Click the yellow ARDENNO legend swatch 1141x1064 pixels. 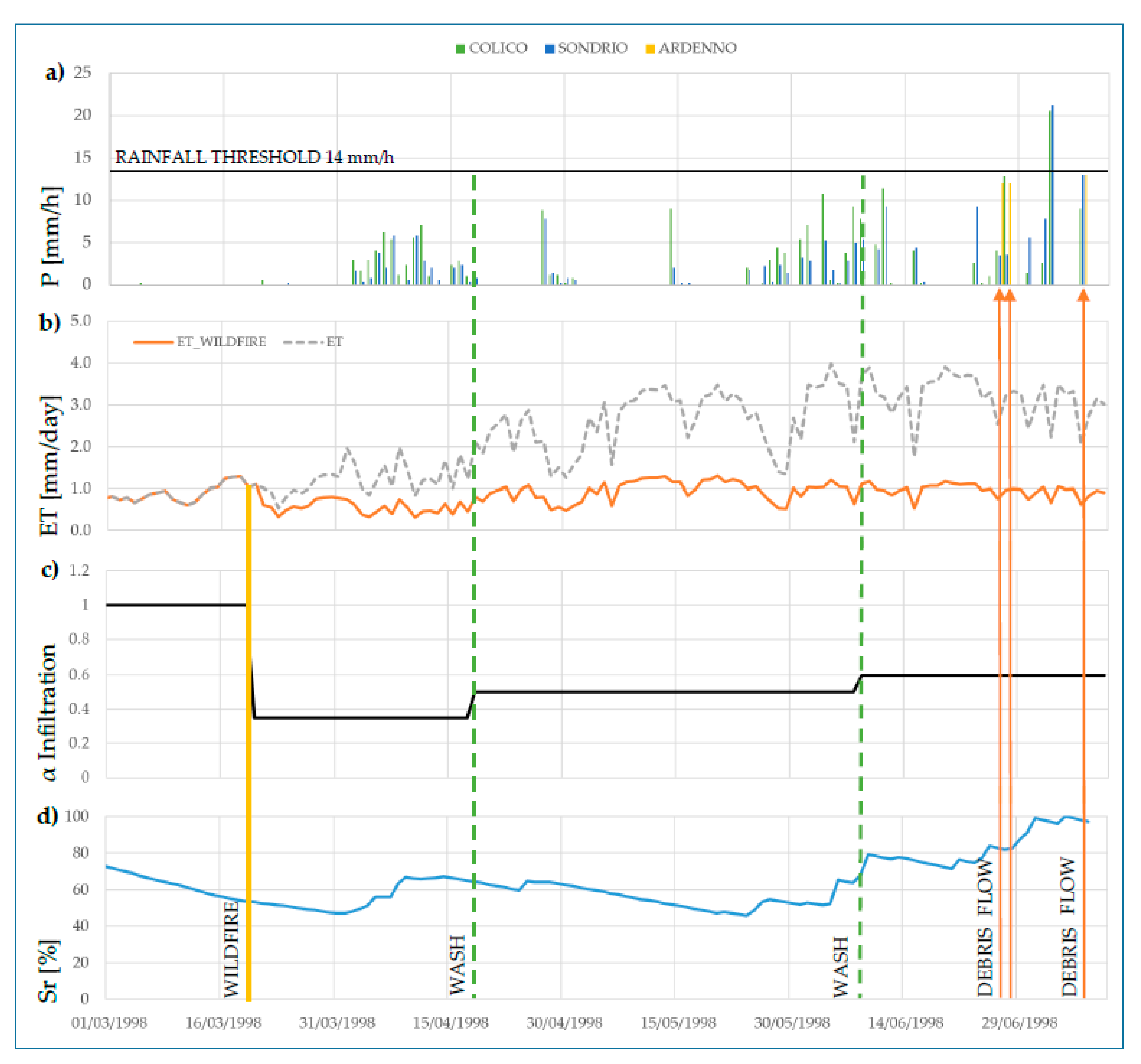point(650,49)
